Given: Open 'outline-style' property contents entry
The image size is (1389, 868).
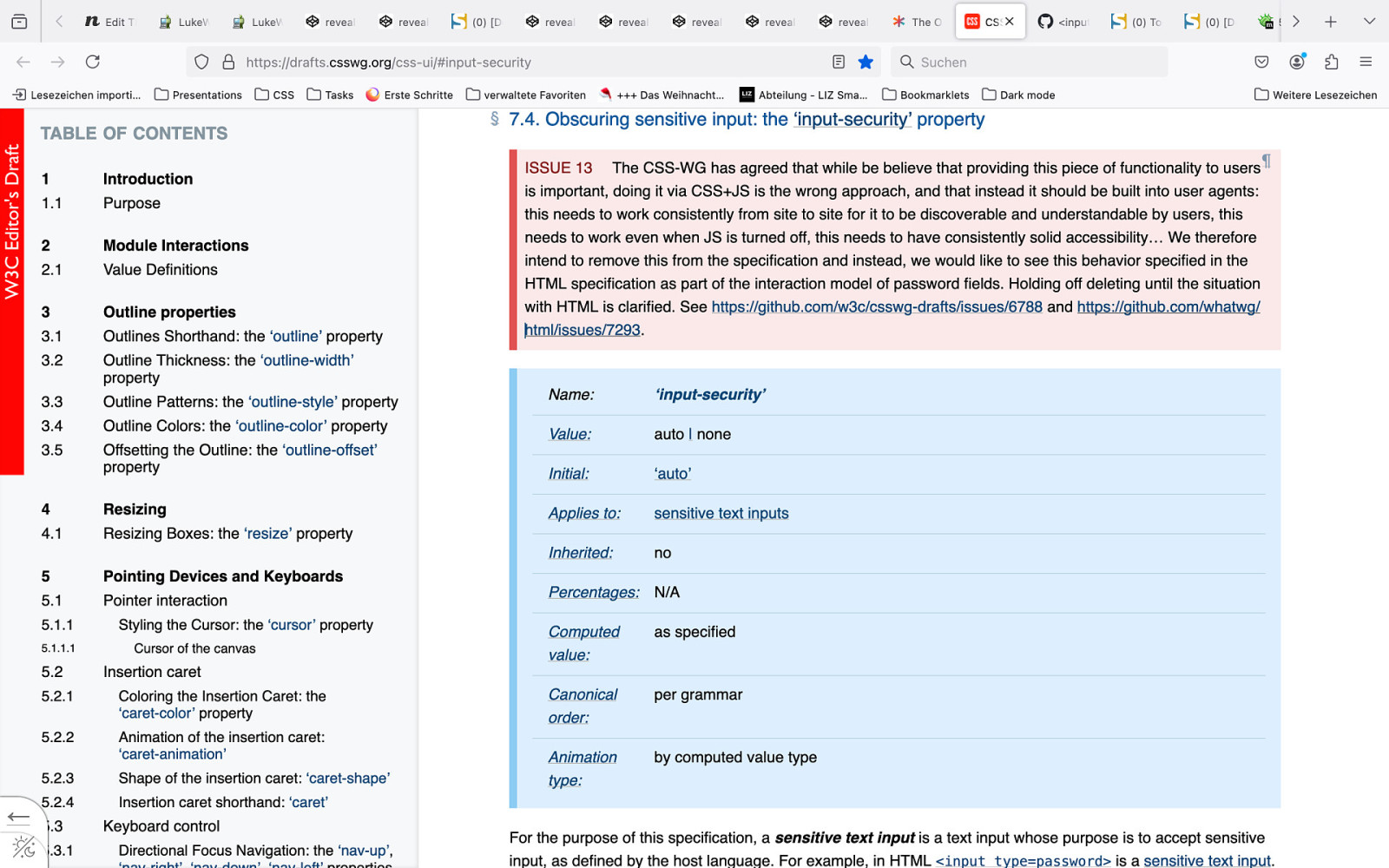Looking at the screenshot, I should click(x=250, y=402).
